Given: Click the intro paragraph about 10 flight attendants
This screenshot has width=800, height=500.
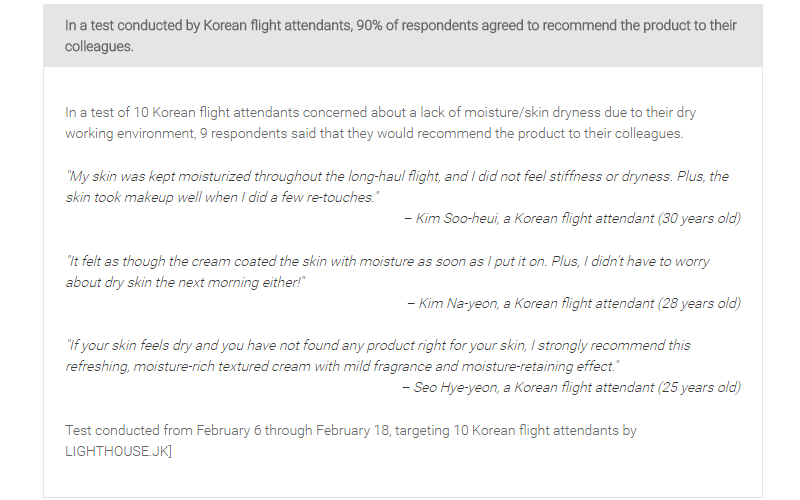Looking at the screenshot, I should [380, 123].
